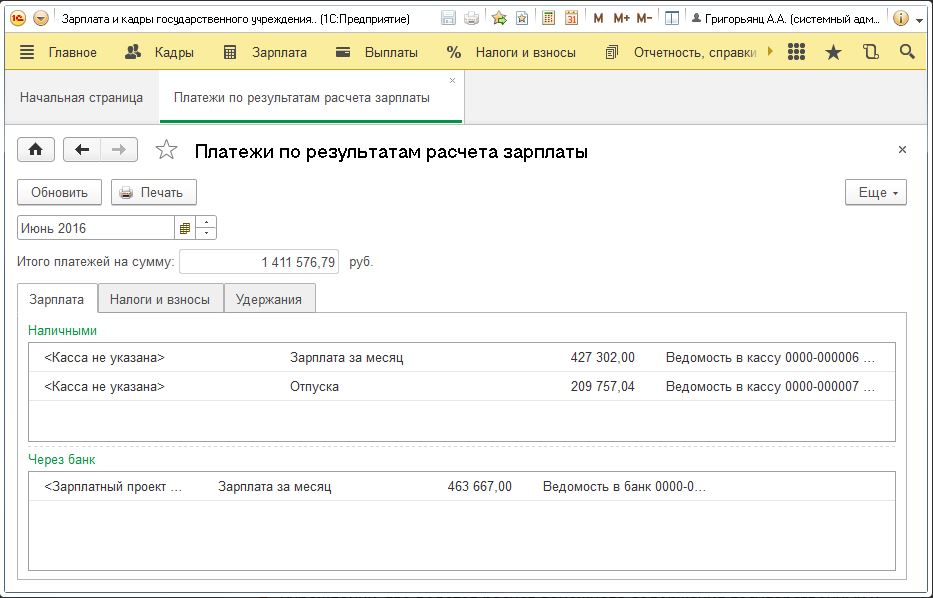933x598 pixels.
Task: Open the Зарплата section menu
Action: pyautogui.click(x=265, y=53)
